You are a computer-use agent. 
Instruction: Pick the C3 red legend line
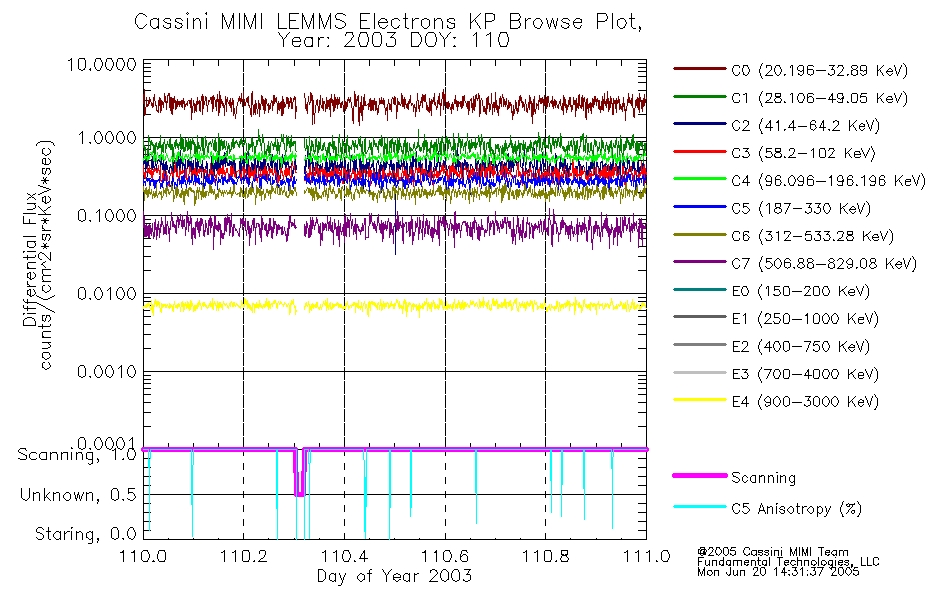[x=699, y=152]
